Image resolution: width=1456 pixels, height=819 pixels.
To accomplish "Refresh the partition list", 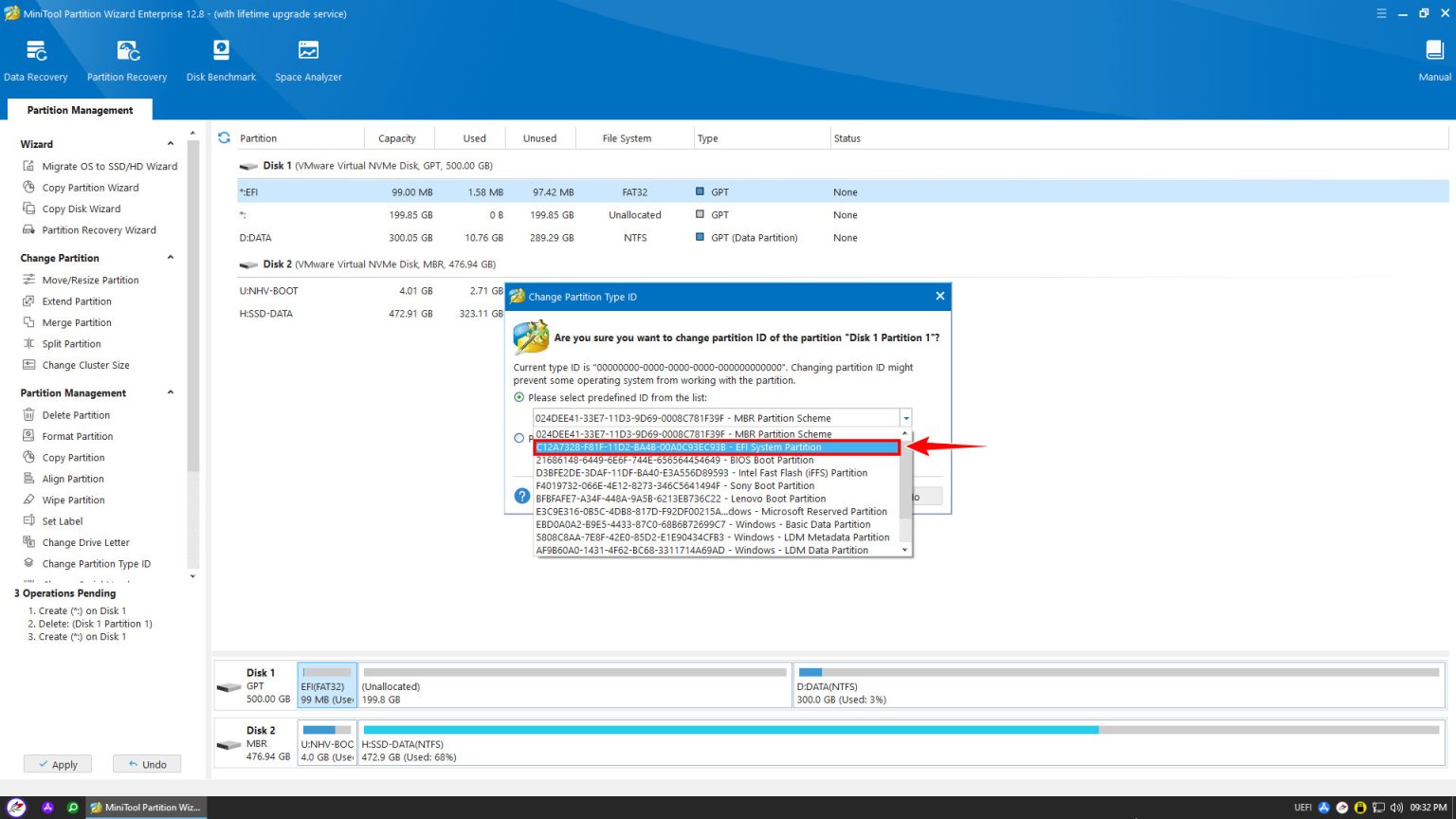I will [224, 136].
